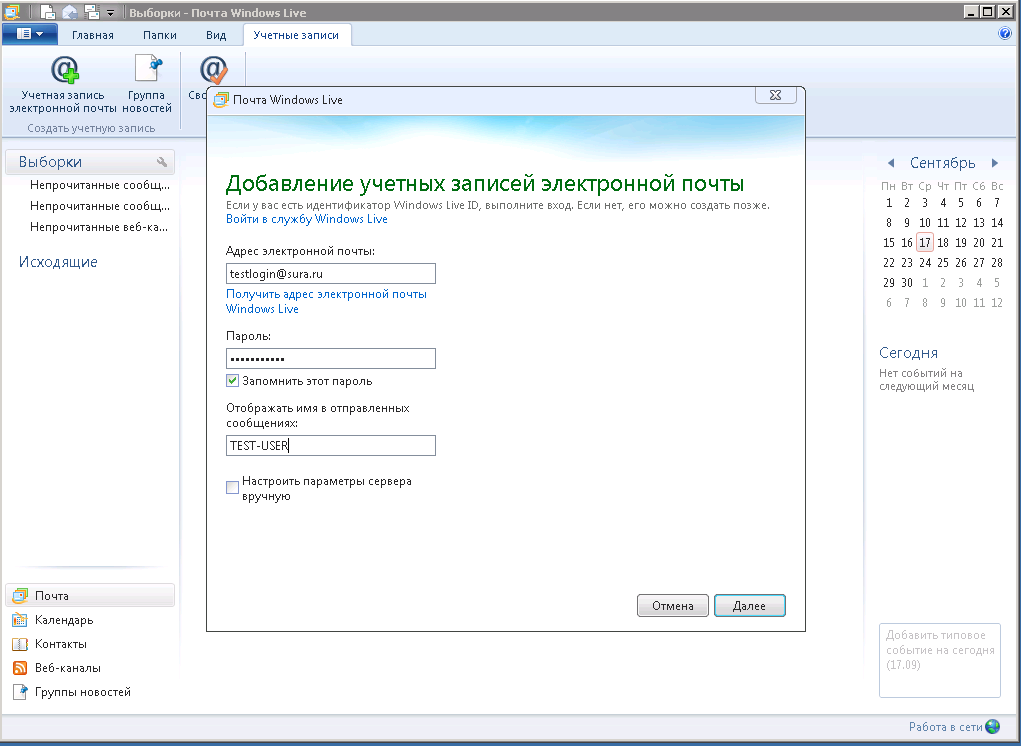Image resolution: width=1021 pixels, height=746 pixels.
Task: Click the Newsgroup (Группа новостей) ribbon icon
Action: (147, 71)
